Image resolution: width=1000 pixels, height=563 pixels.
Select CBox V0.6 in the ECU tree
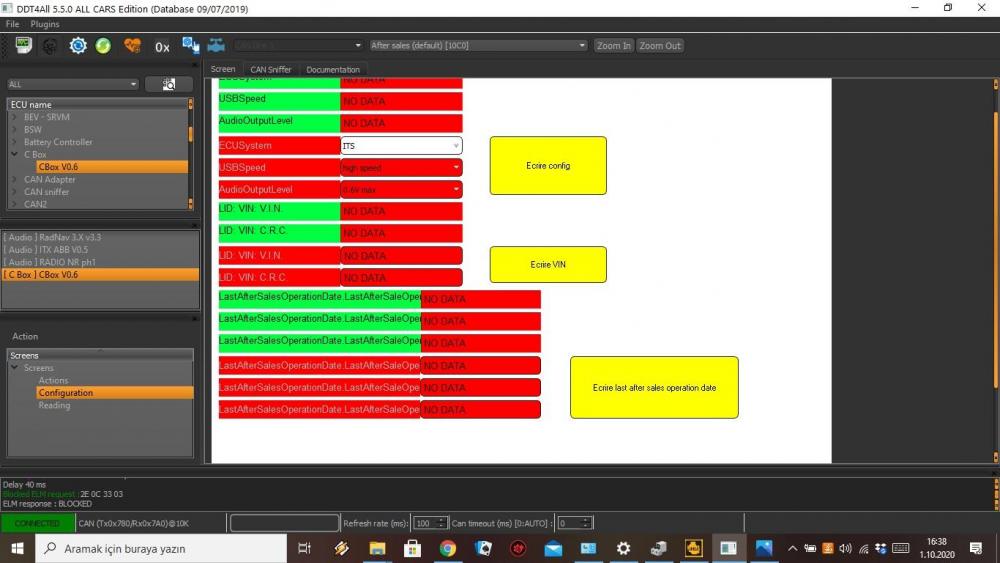[112, 167]
